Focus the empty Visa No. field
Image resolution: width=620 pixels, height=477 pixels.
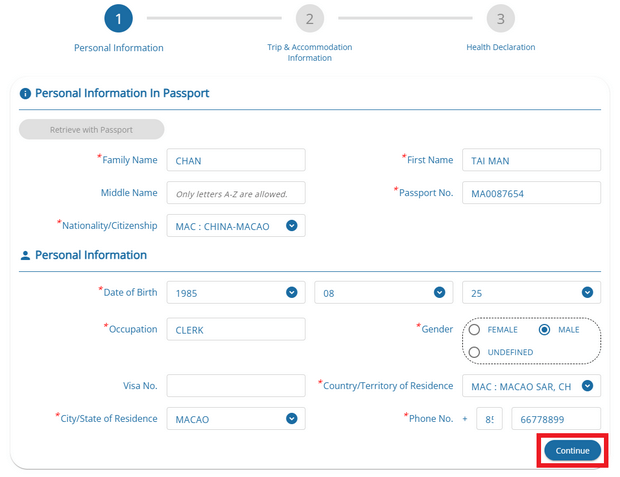point(236,386)
